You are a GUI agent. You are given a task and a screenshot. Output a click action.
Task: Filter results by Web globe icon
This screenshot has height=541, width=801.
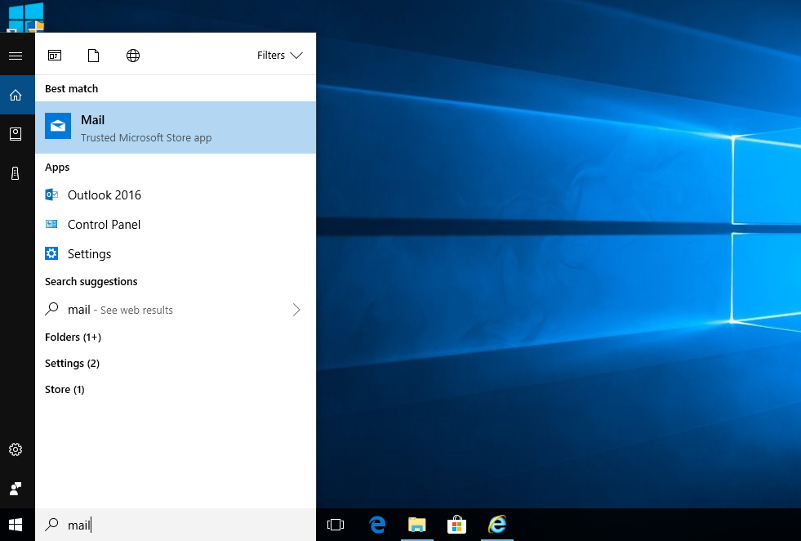click(133, 55)
